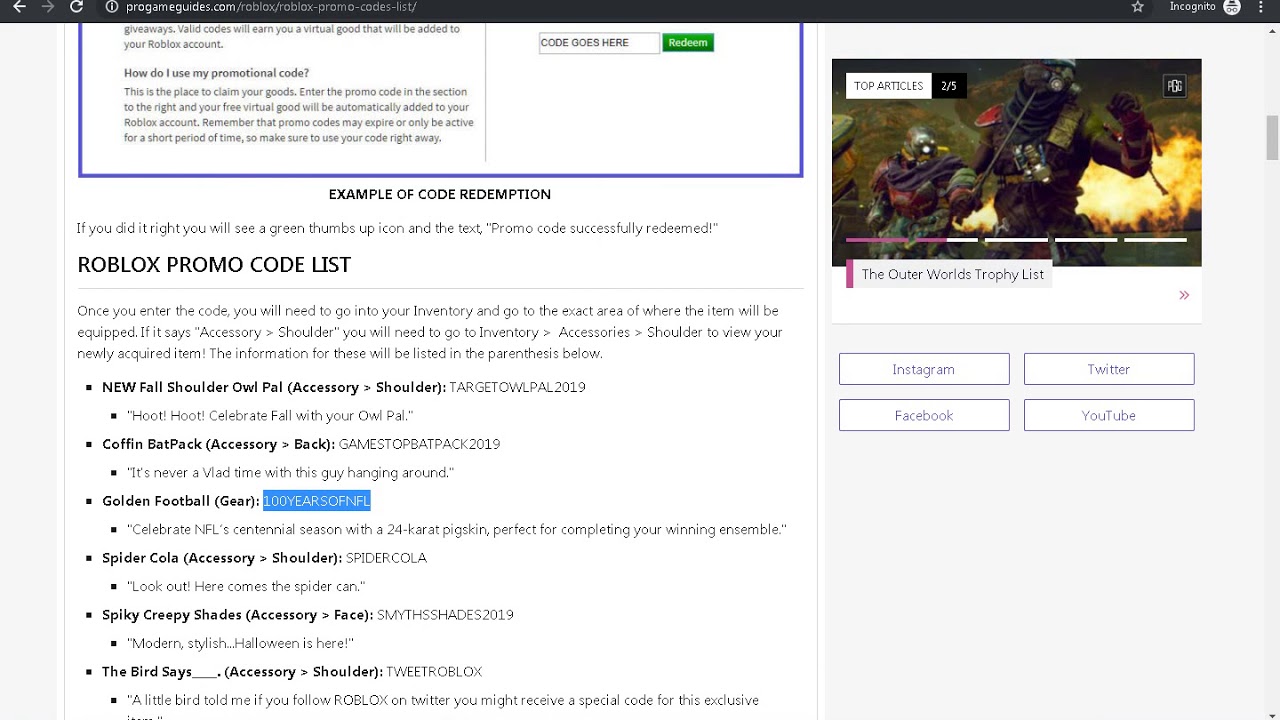Image resolution: width=1280 pixels, height=720 pixels.
Task: Open the YouTube link button
Action: click(x=1109, y=415)
